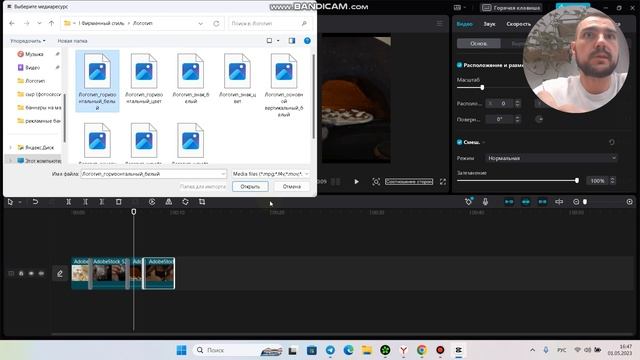Screen dimensions: 640x360
Task: Start voice-over recording with microphone icon
Action: [x=485, y=202]
